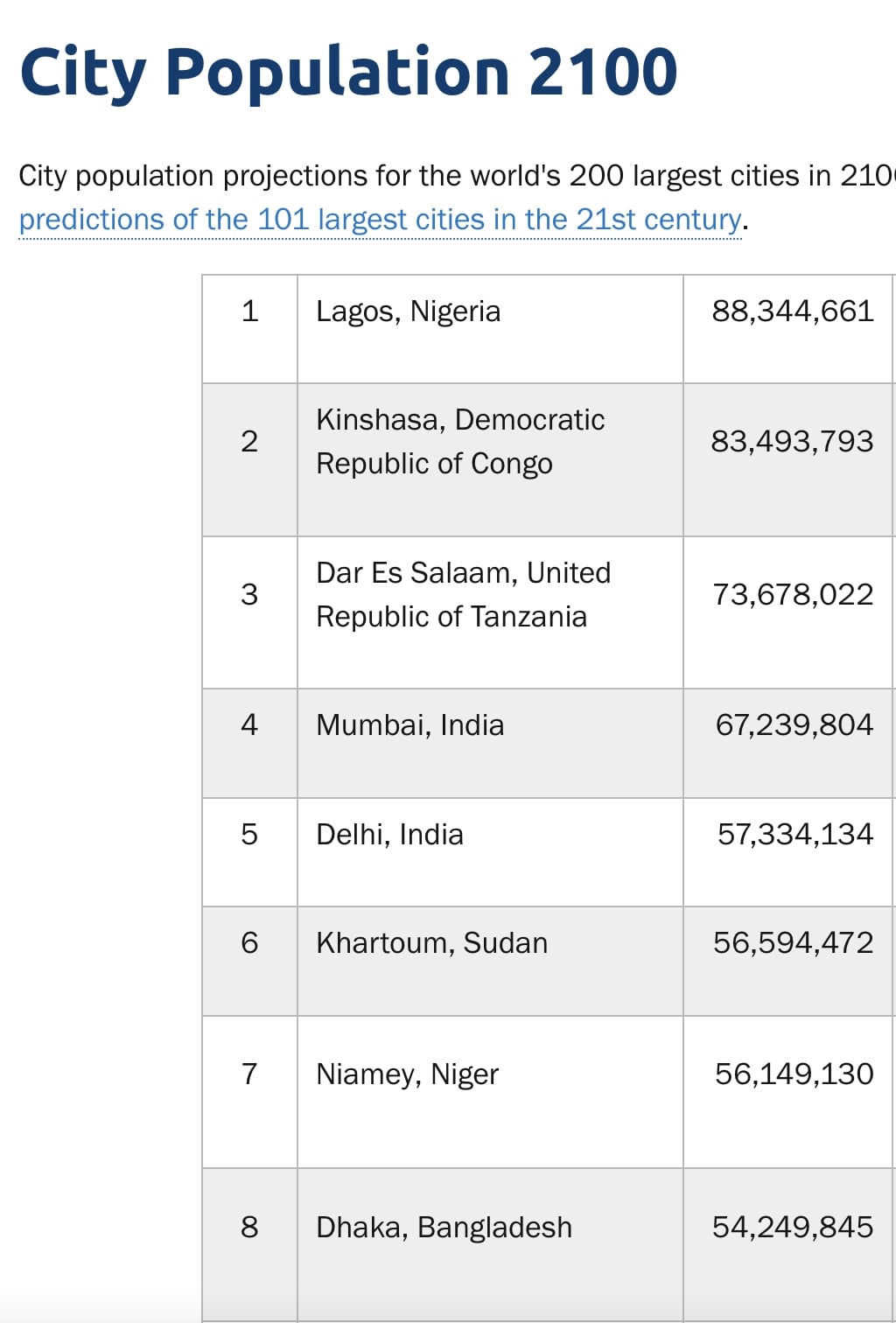Select the Kinshasa, Democratic Republic of Congo cell

click(x=460, y=441)
